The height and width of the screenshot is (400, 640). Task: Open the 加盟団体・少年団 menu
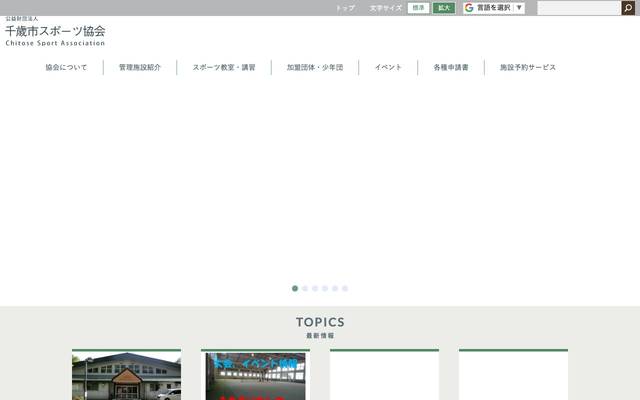click(x=315, y=67)
